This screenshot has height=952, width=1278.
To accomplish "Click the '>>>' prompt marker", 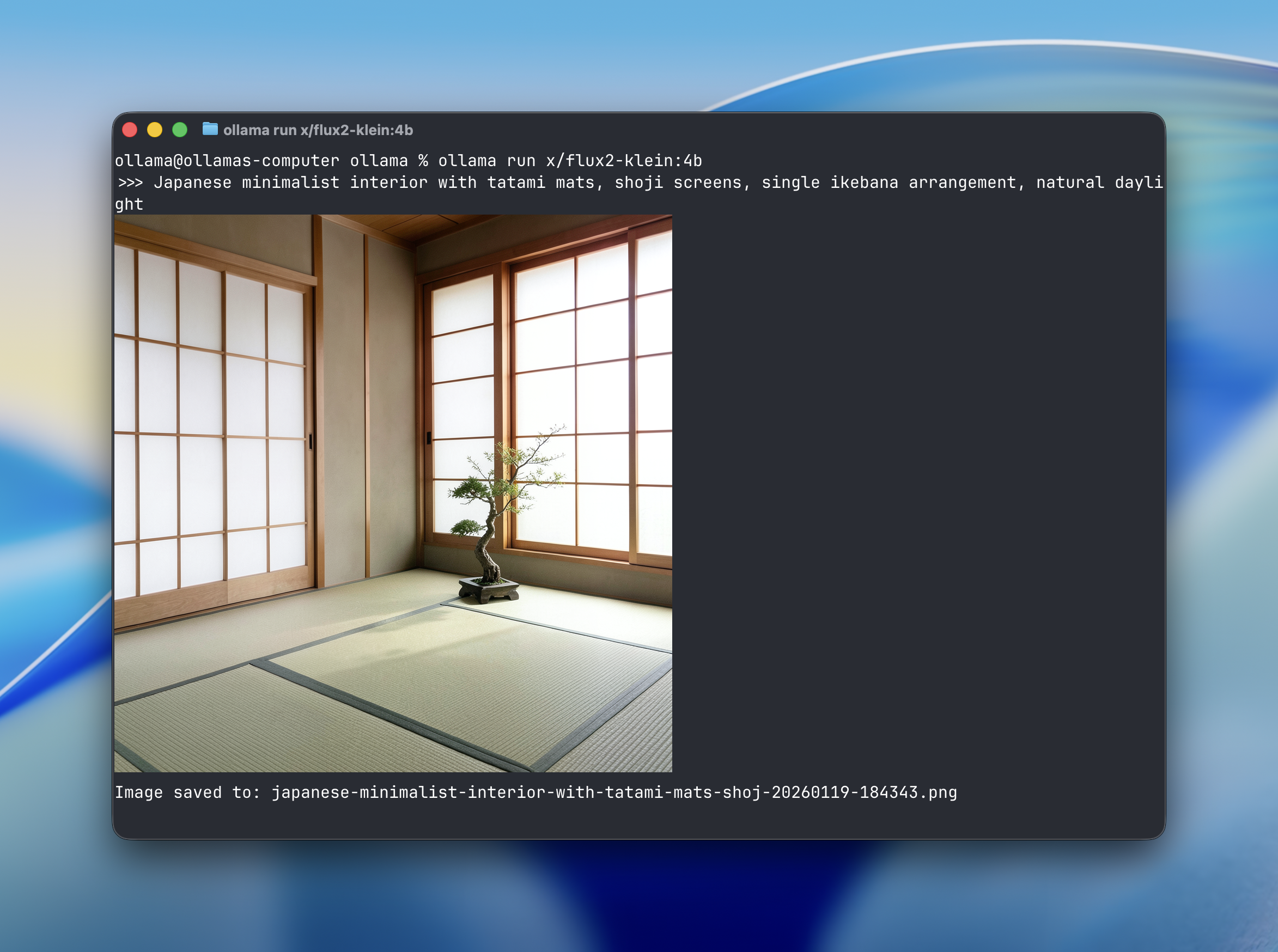I will click(x=130, y=182).
